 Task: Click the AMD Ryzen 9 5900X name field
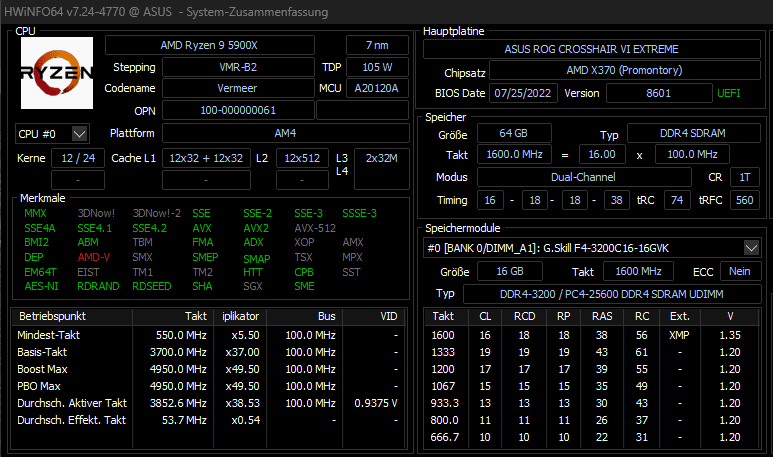[210, 45]
